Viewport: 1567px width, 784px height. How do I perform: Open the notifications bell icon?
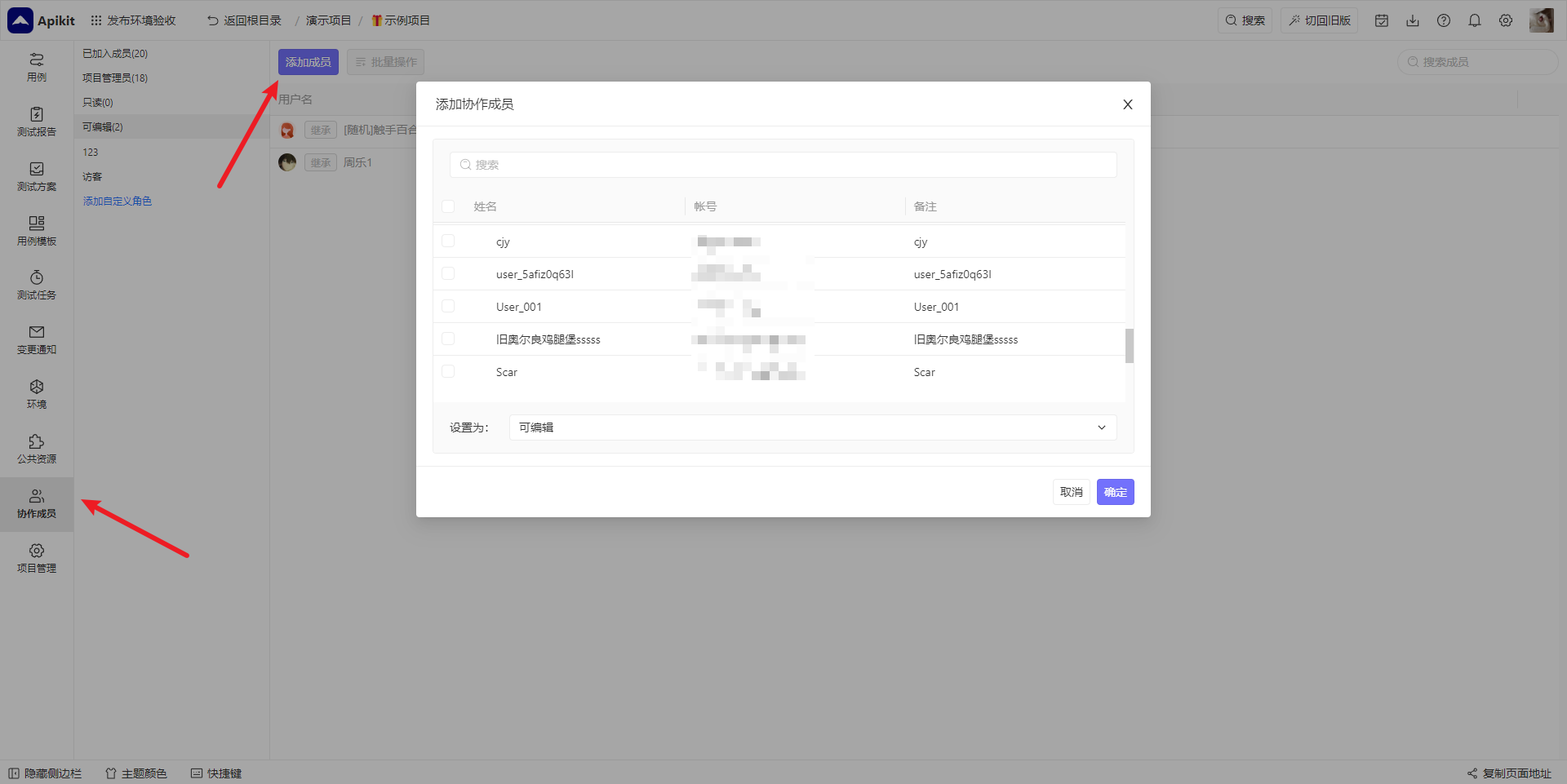pos(1475,20)
